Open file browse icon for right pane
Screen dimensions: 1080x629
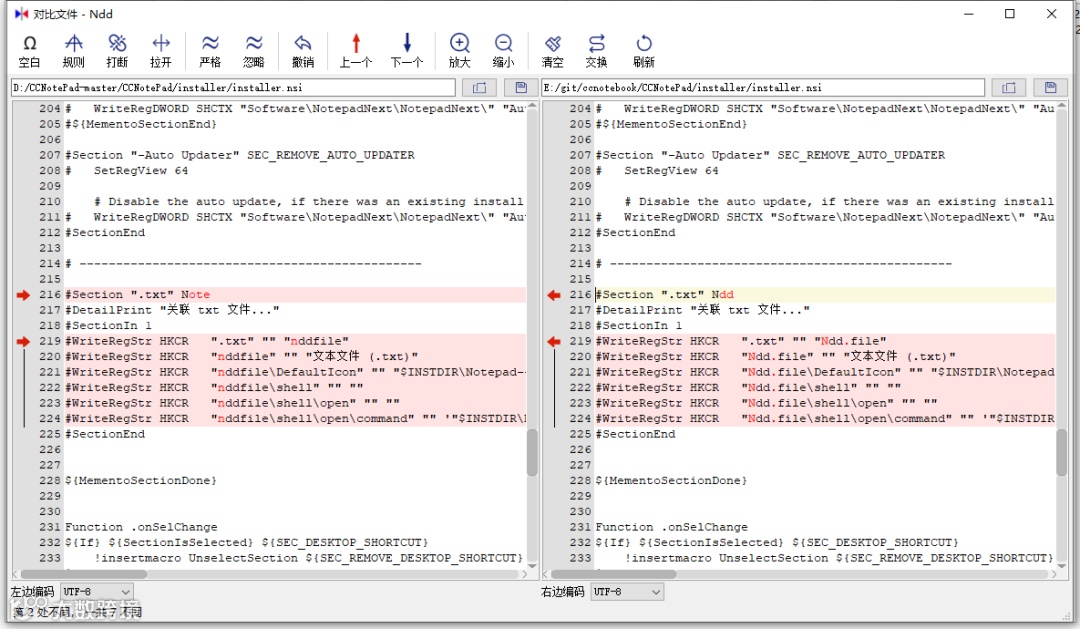click(x=1009, y=87)
